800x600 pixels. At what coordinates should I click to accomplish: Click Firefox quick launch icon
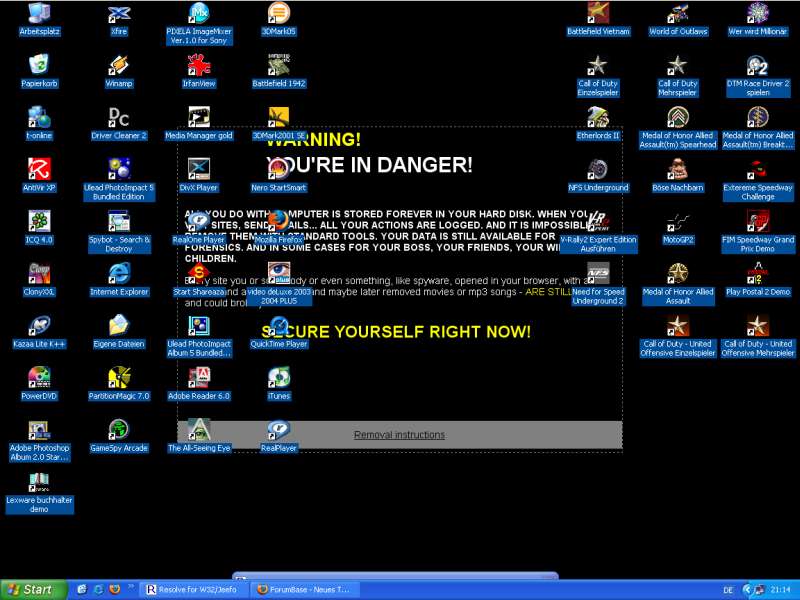[115, 590]
